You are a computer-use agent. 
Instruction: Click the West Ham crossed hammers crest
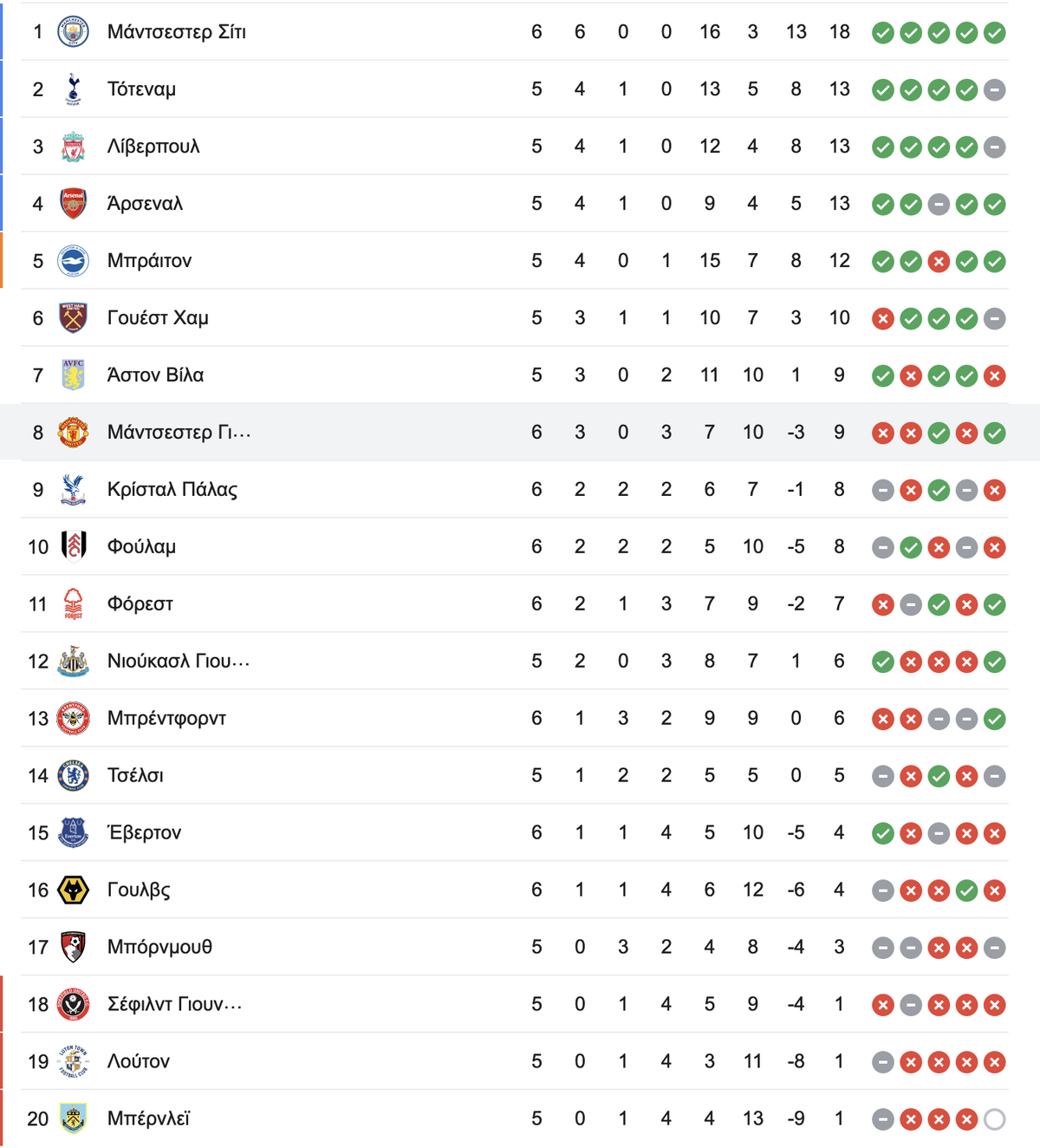click(x=73, y=318)
